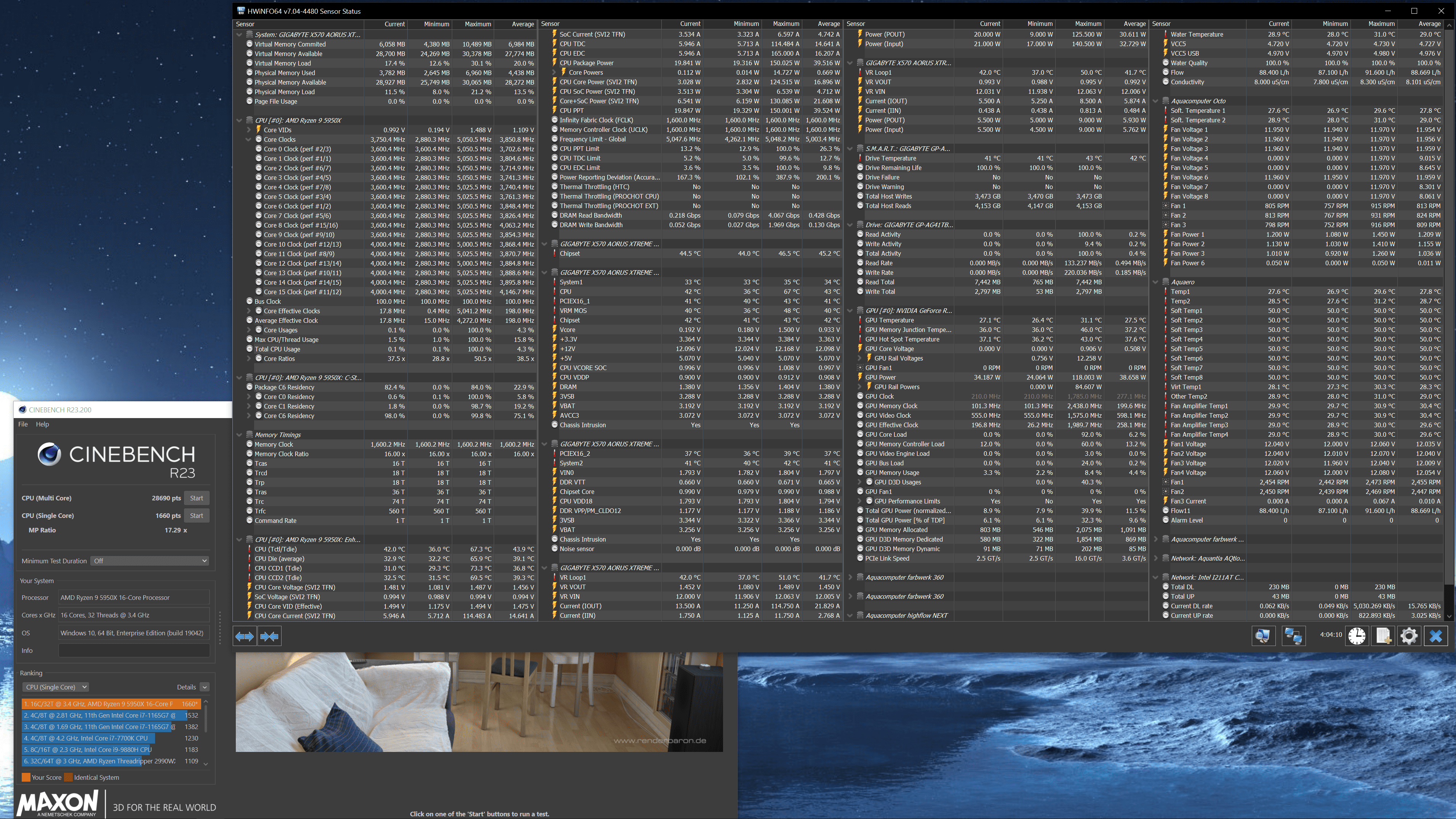
Task: Click the thermometer icon beside Water Temperature
Action: [1165, 34]
